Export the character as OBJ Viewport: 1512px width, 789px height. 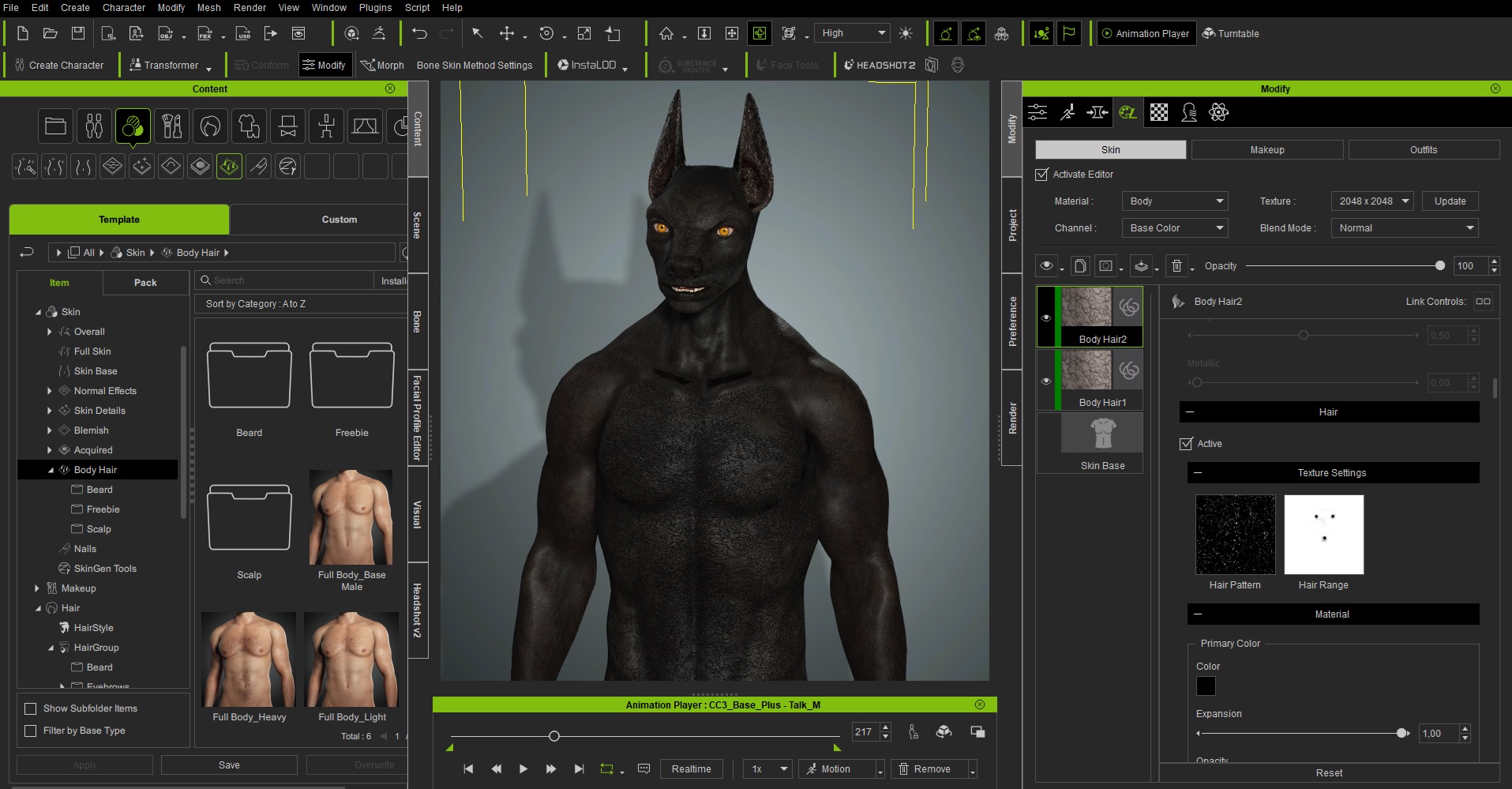(165, 33)
